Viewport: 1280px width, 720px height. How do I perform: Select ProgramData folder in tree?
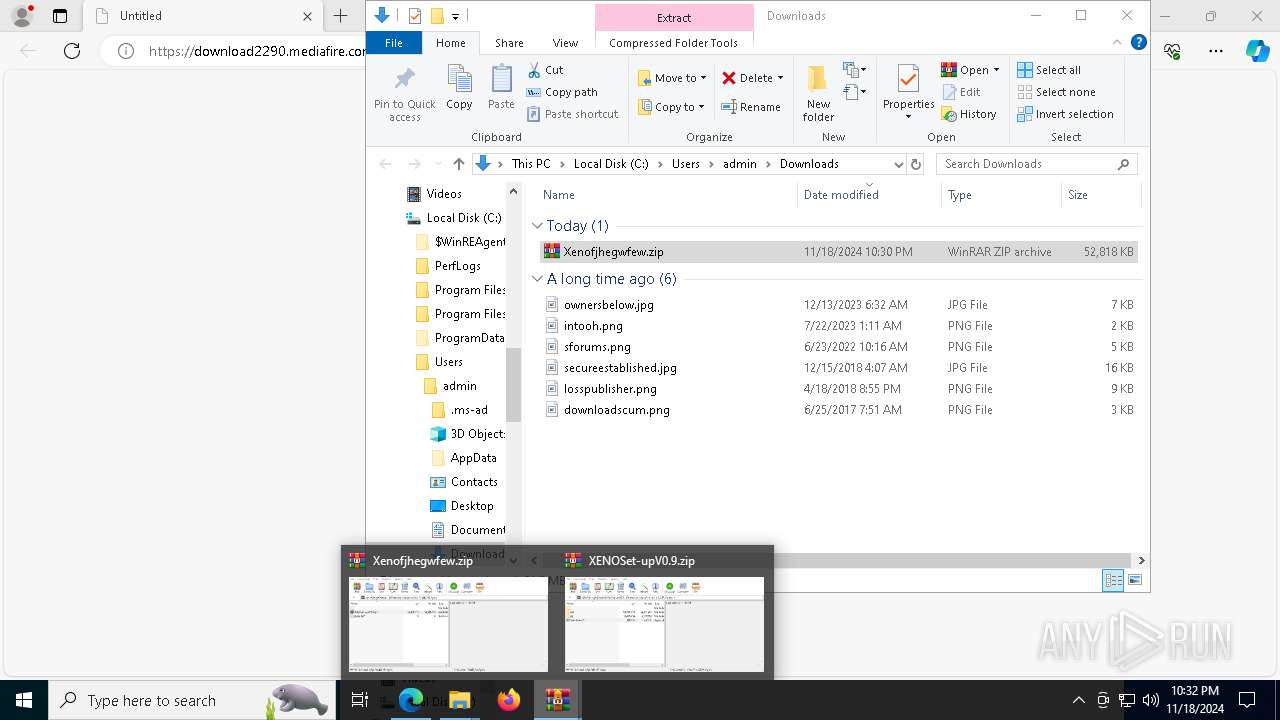460,338
